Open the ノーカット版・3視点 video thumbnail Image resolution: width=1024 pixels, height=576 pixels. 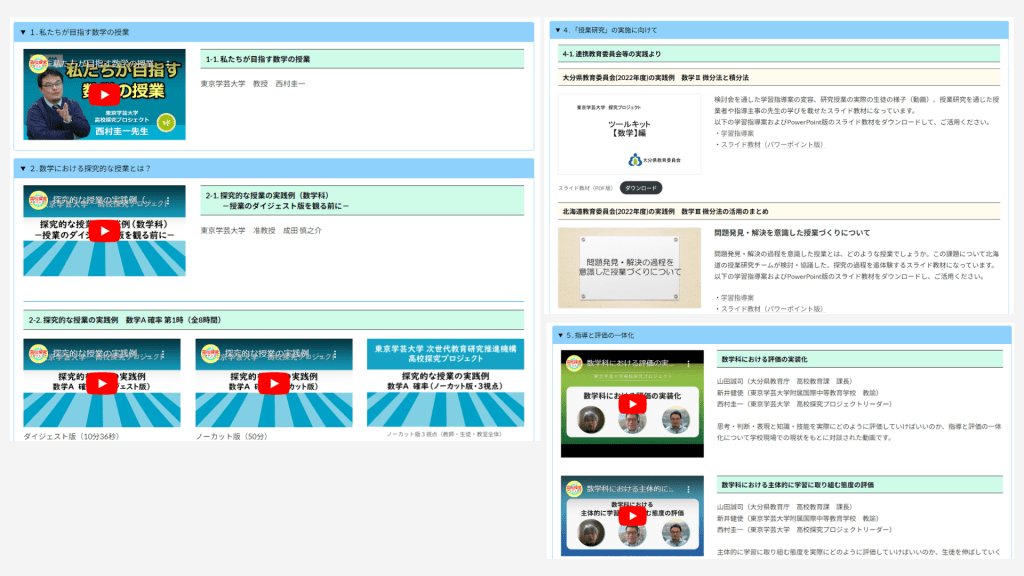[445, 383]
